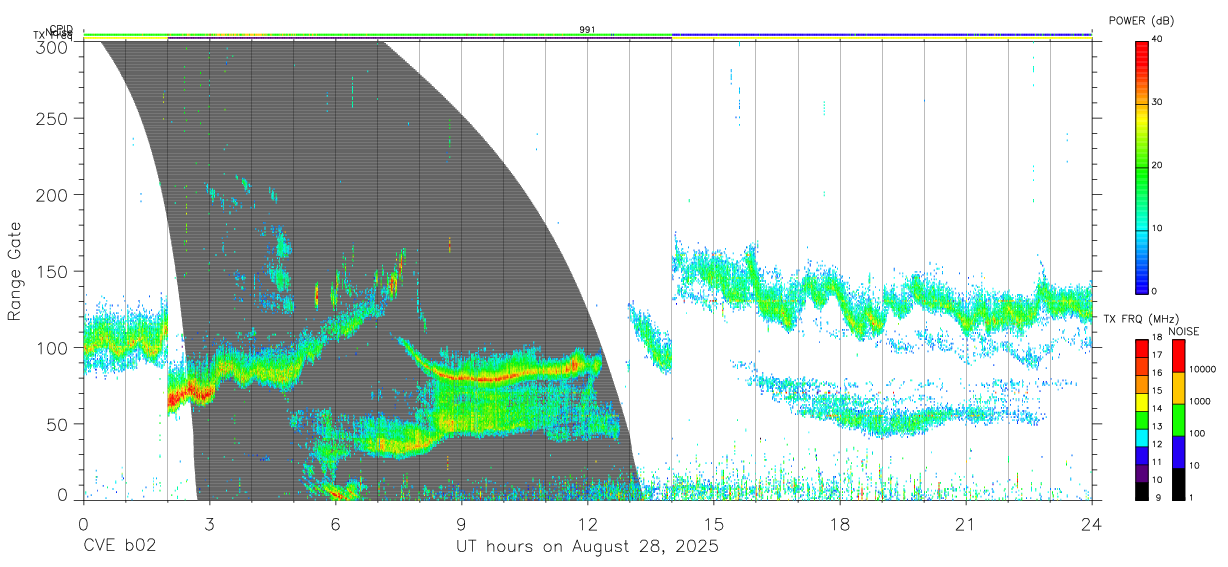This screenshot has height=567, width=1228.
Task: Select the green 13–14 MHz TX FRQ block
Action: pos(1142,420)
